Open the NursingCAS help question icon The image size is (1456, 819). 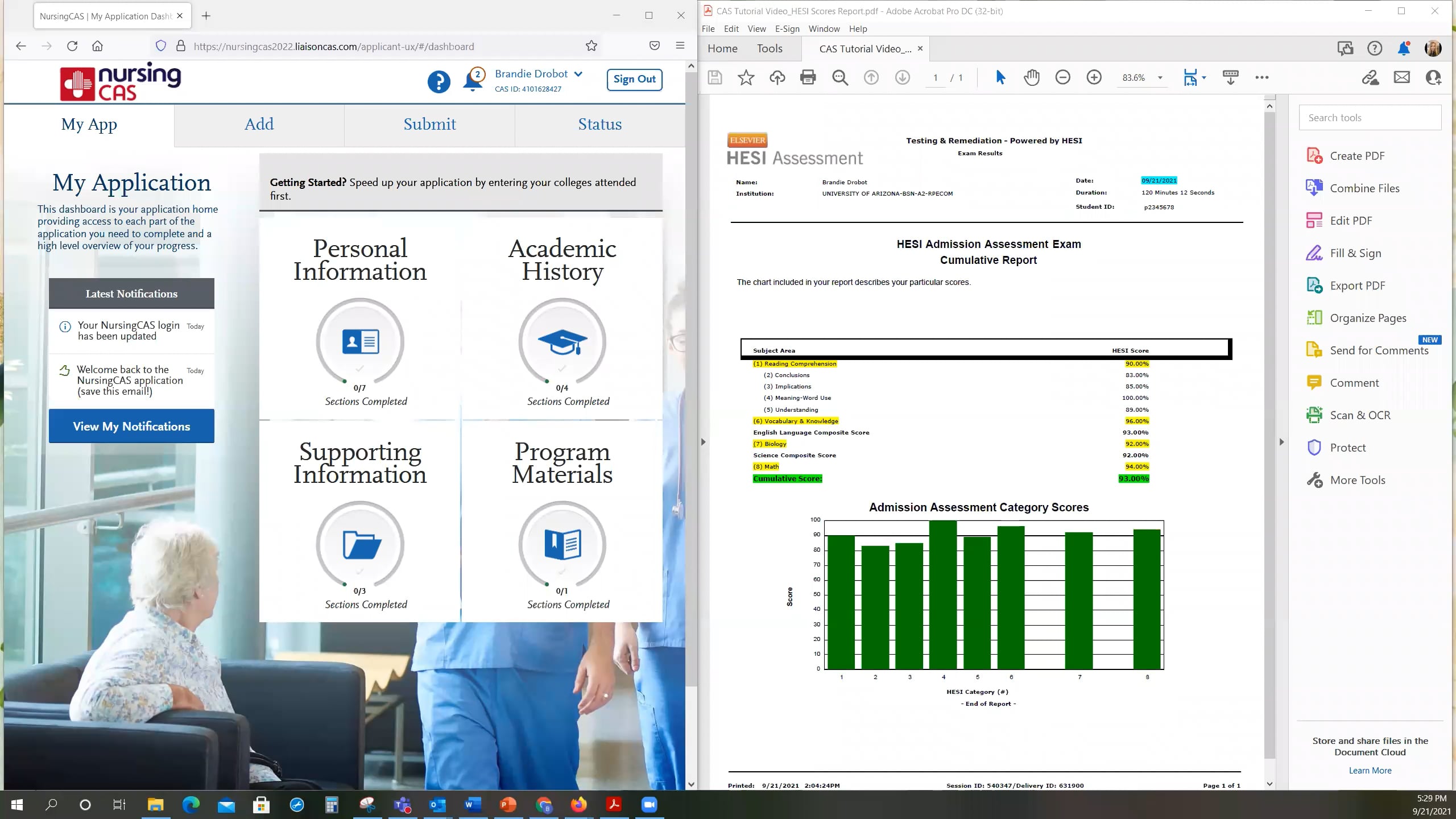(439, 82)
